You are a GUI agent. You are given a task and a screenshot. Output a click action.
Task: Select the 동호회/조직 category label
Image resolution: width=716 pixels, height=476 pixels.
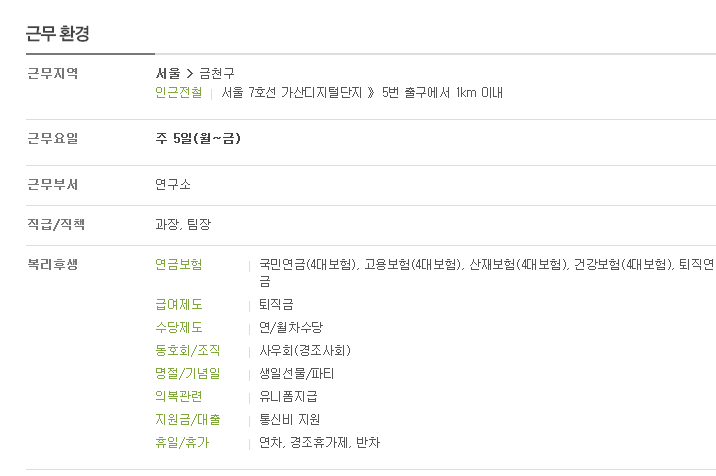point(188,350)
